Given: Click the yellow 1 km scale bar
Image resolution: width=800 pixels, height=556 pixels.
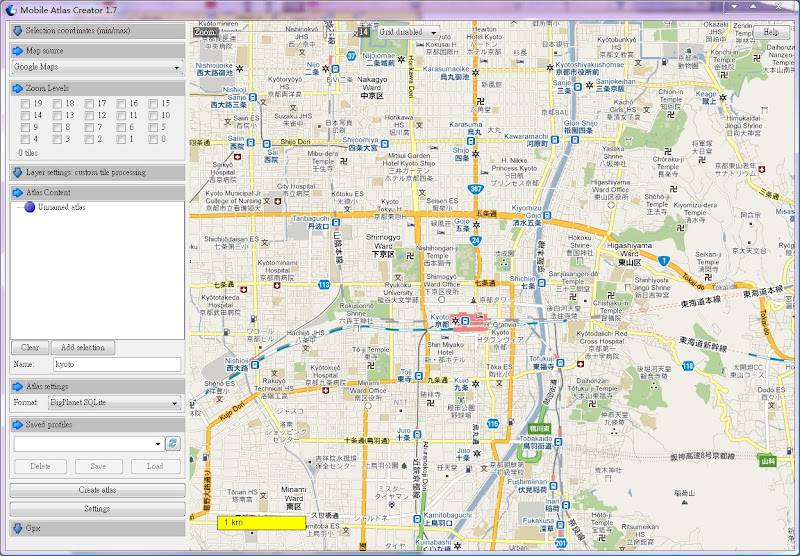Looking at the screenshot, I should tap(262, 522).
